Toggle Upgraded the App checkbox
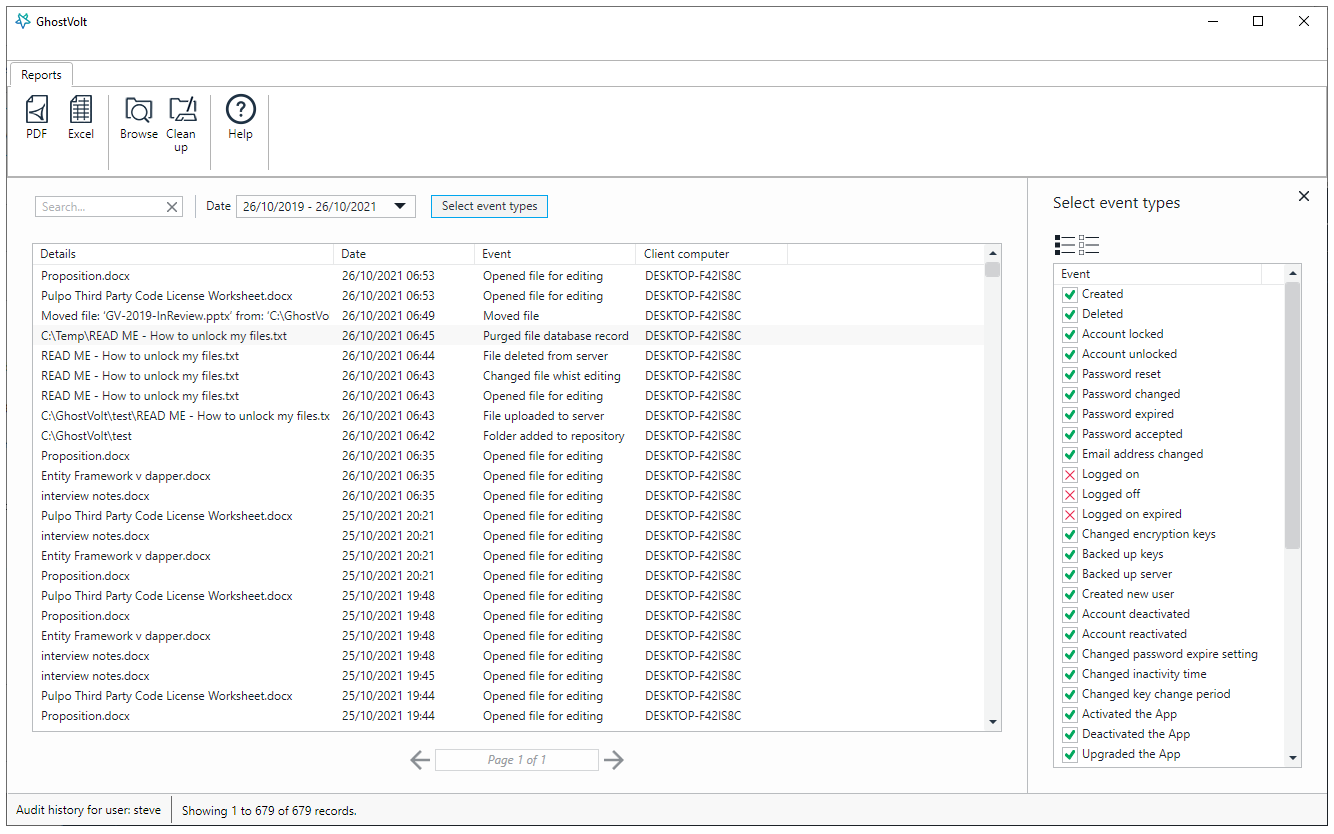The width and height of the screenshot is (1334, 834). pos(1069,754)
